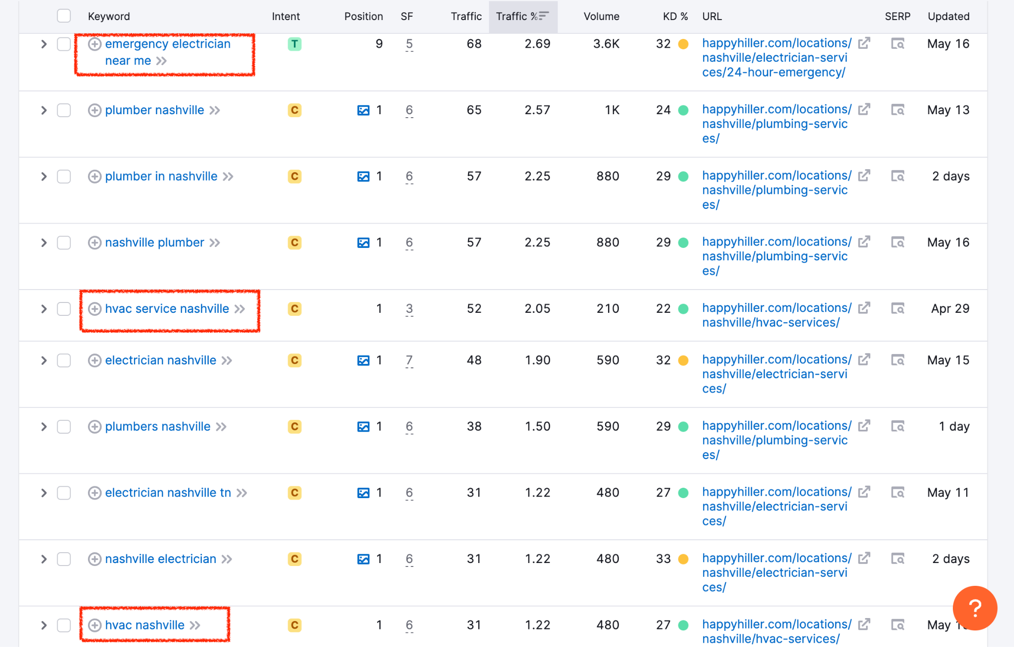This screenshot has width=1014, height=647.
Task: Open the 24-hour-emergency URL link
Action: (777, 58)
